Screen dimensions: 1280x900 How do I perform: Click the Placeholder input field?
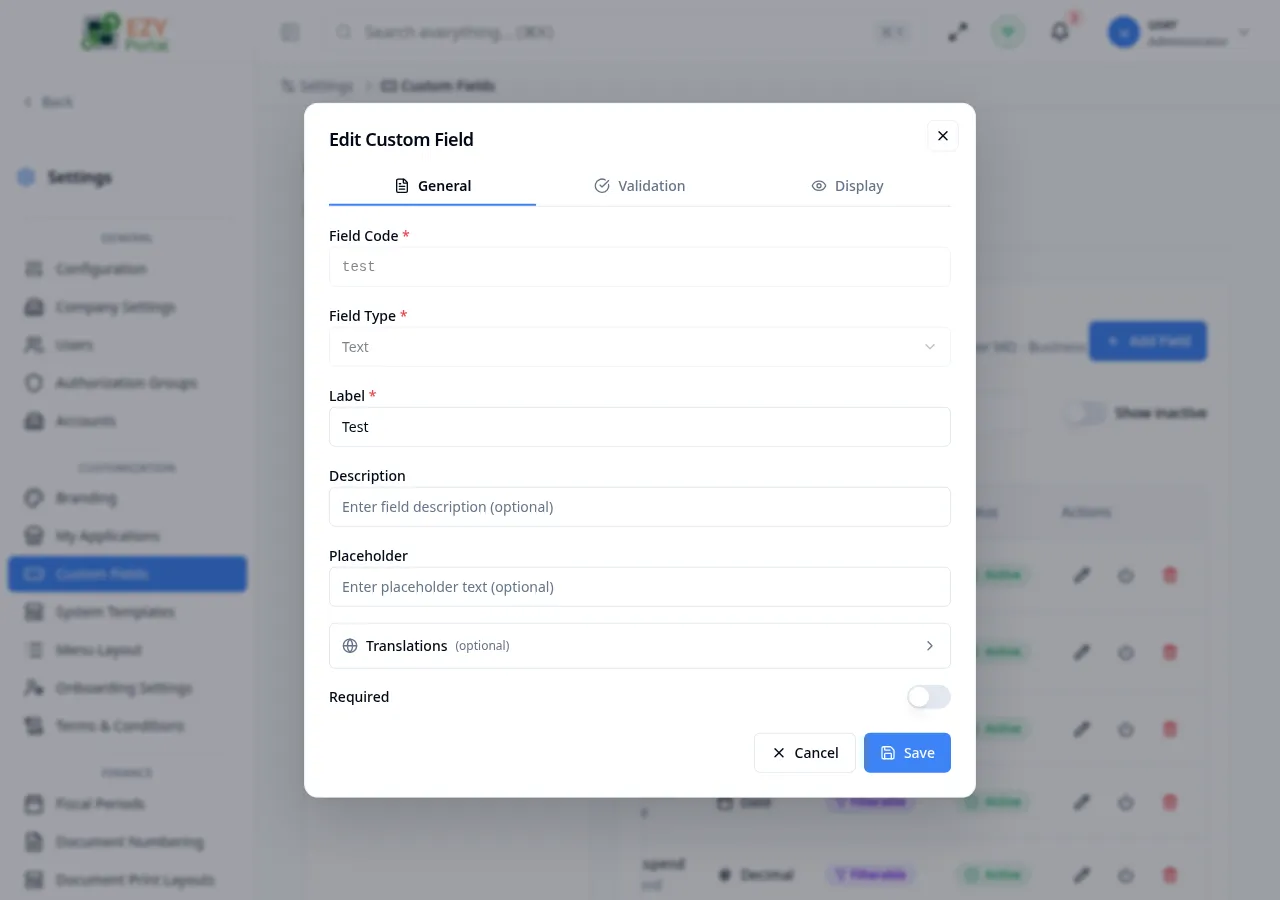(x=639, y=587)
